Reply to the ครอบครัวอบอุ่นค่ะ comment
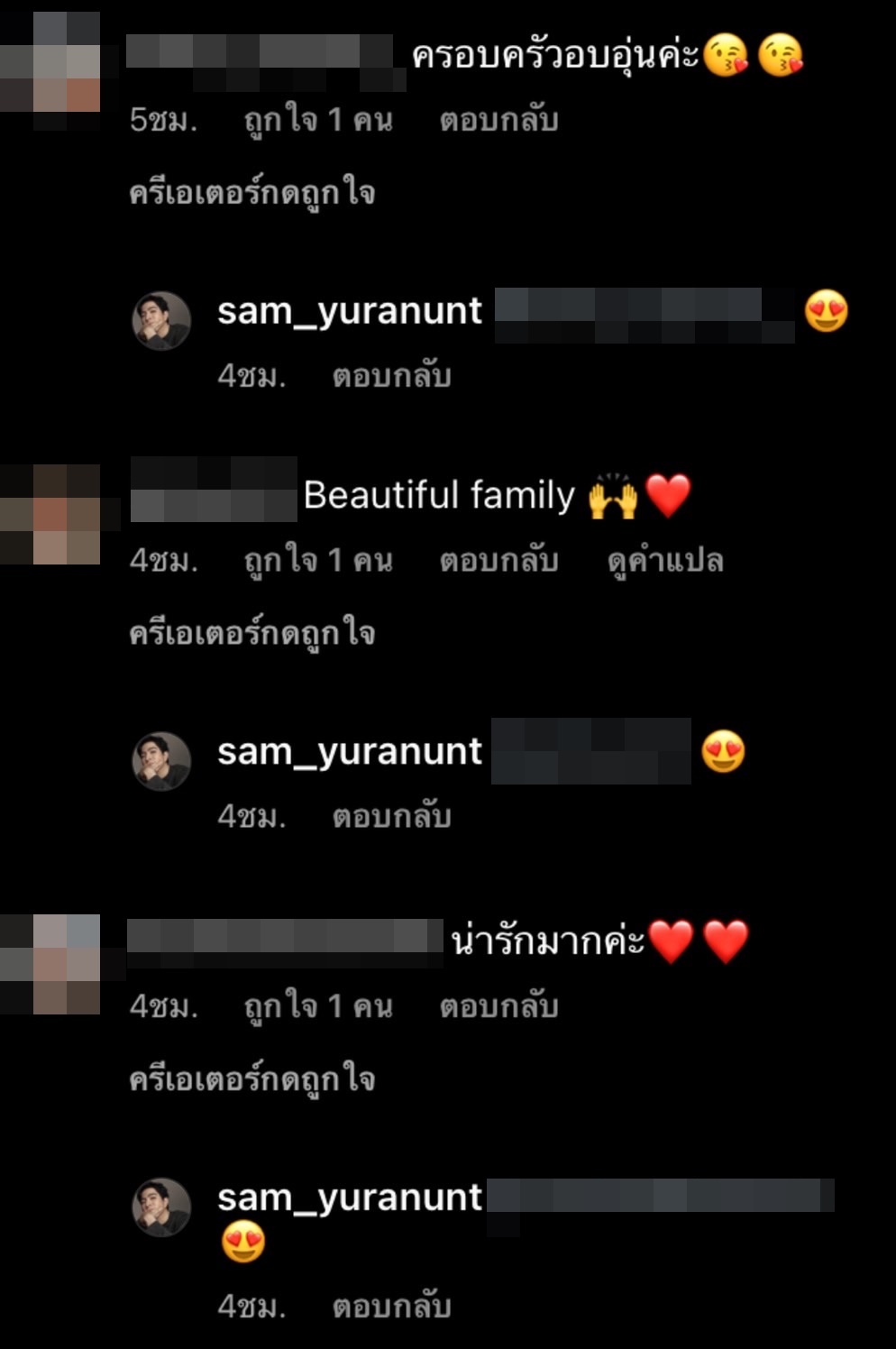This screenshot has height=1349, width=896. [x=498, y=120]
